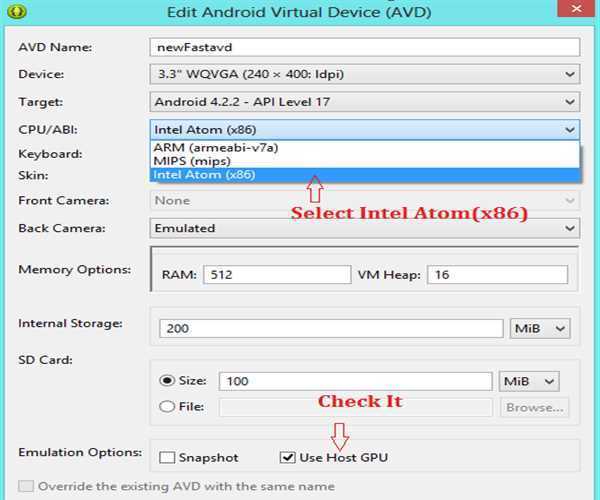
Task: Choose MIPS (mips) from the list
Action: click(192, 161)
